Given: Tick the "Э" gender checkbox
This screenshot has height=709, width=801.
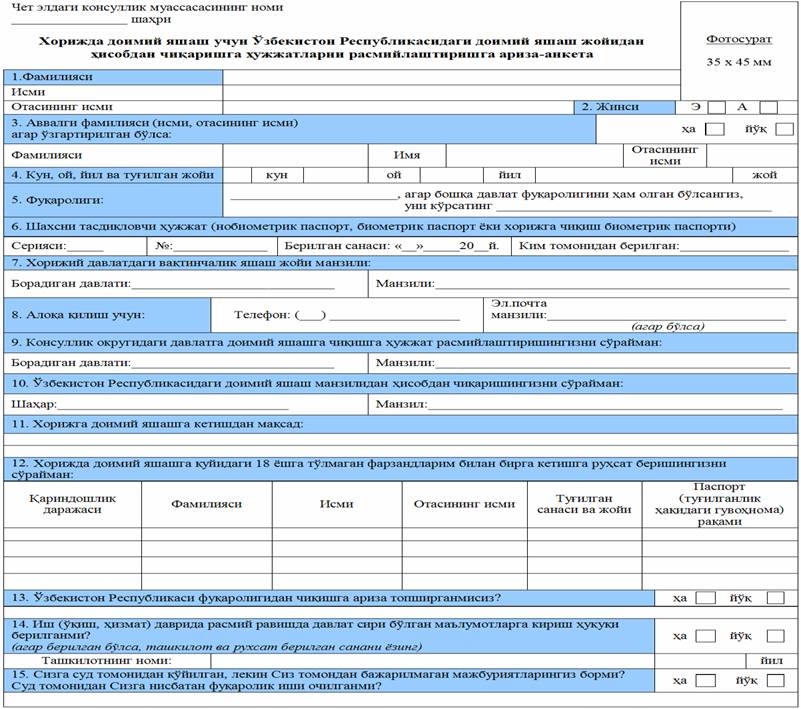Looking at the screenshot, I should (x=716, y=107).
